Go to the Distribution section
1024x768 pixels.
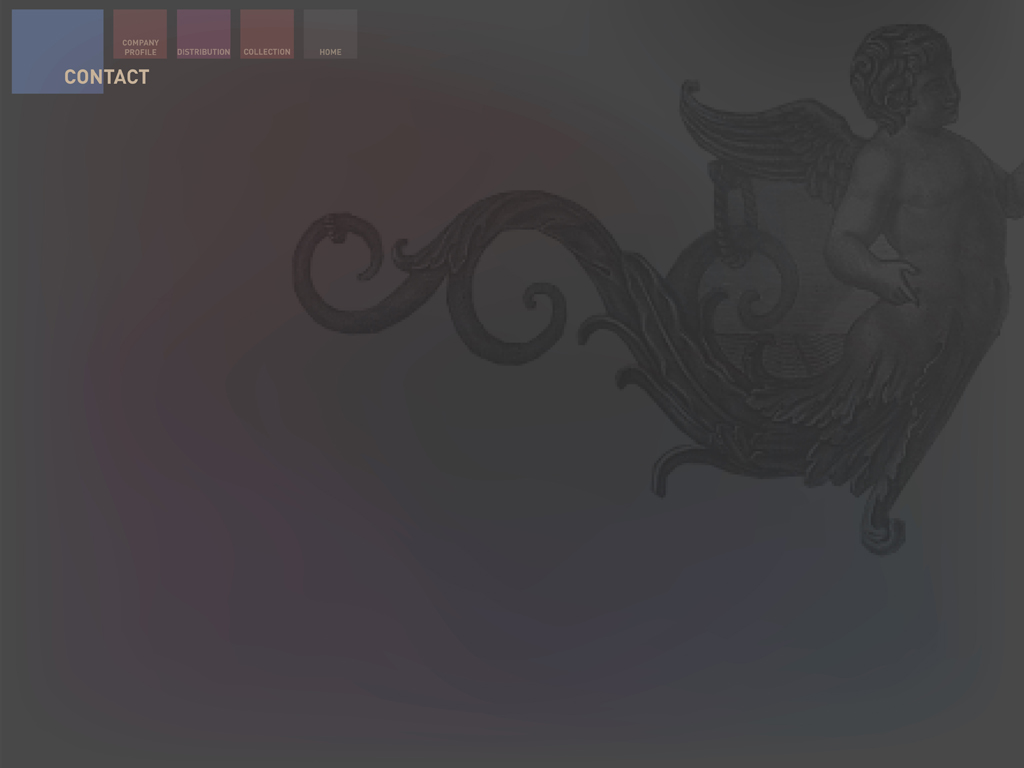tap(203, 35)
